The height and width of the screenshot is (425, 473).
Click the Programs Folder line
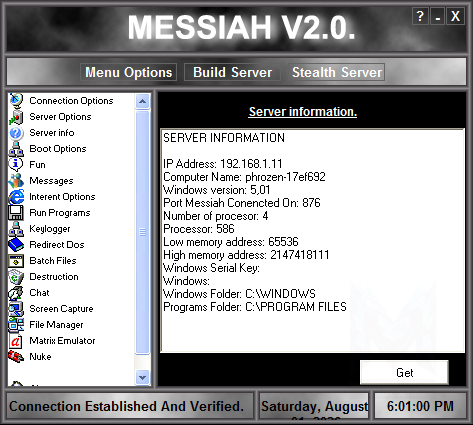pos(255,307)
